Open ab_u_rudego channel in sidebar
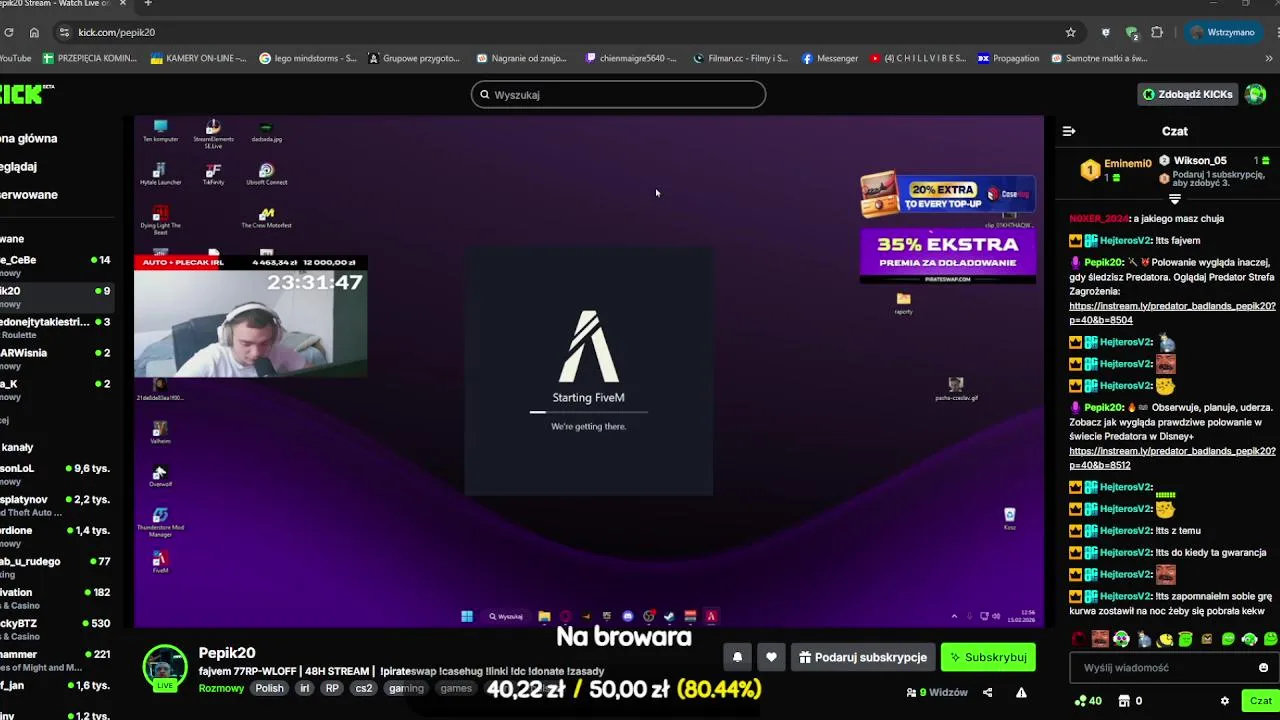The height and width of the screenshot is (720, 1280). pos(56,567)
